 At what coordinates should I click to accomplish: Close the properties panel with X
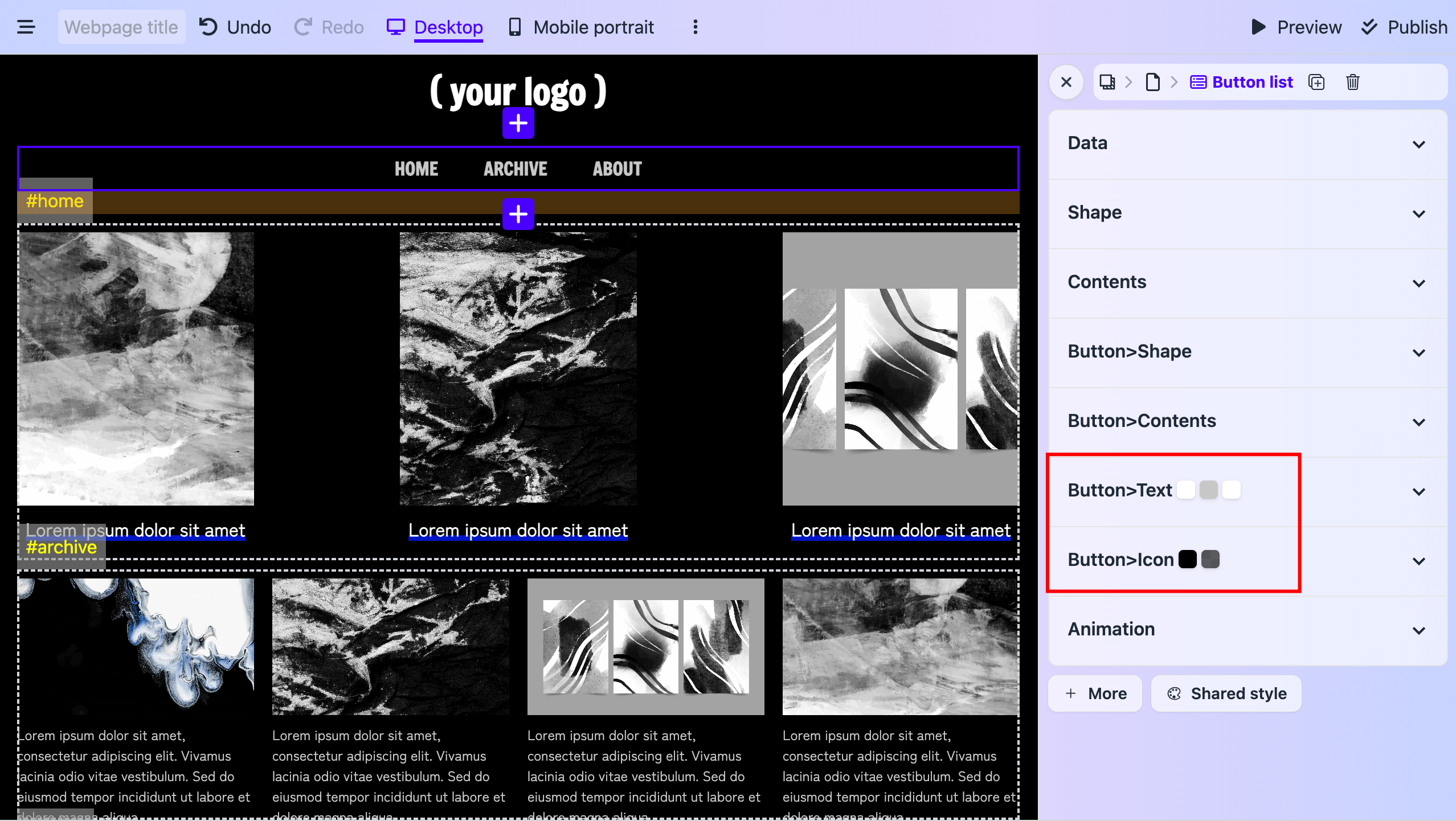click(1066, 82)
